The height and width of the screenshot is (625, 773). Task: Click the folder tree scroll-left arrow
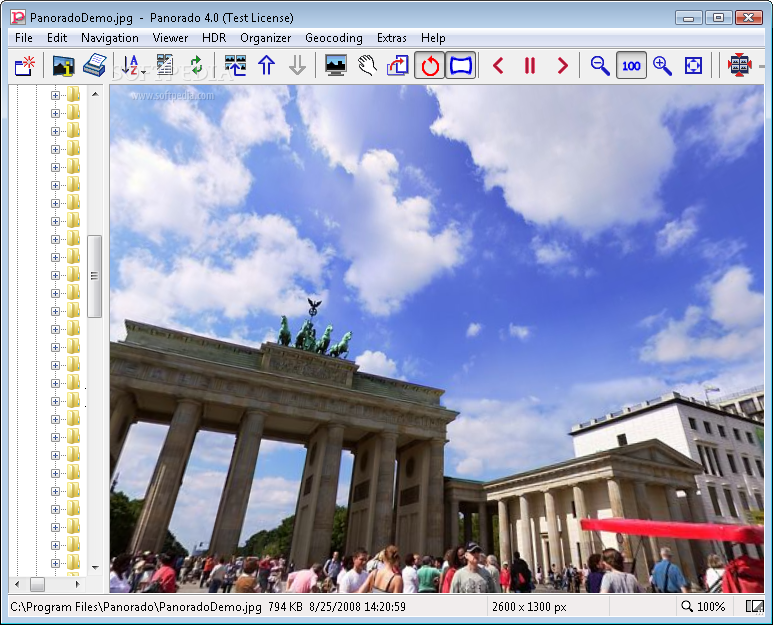point(17,585)
